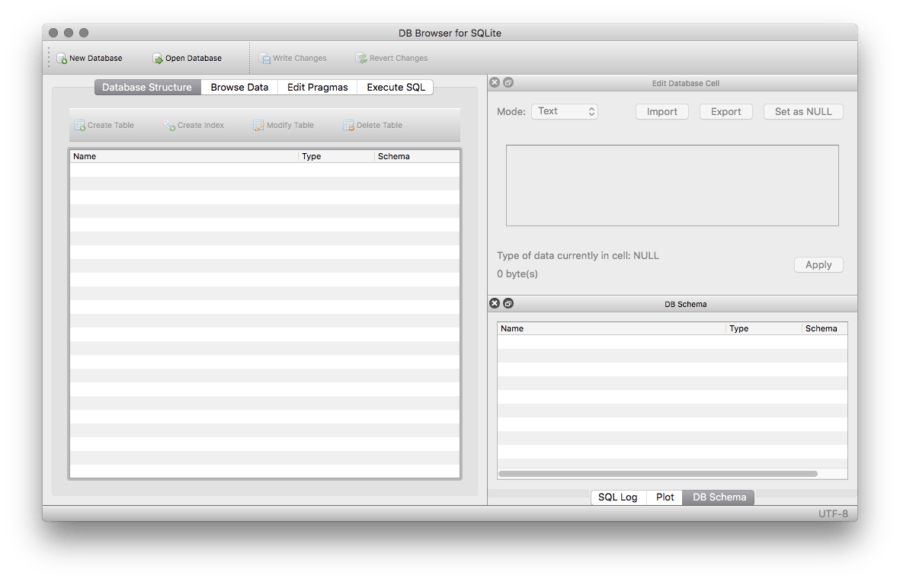Click the UTF-8 encoding status label
This screenshot has width=900, height=582.
click(833, 514)
